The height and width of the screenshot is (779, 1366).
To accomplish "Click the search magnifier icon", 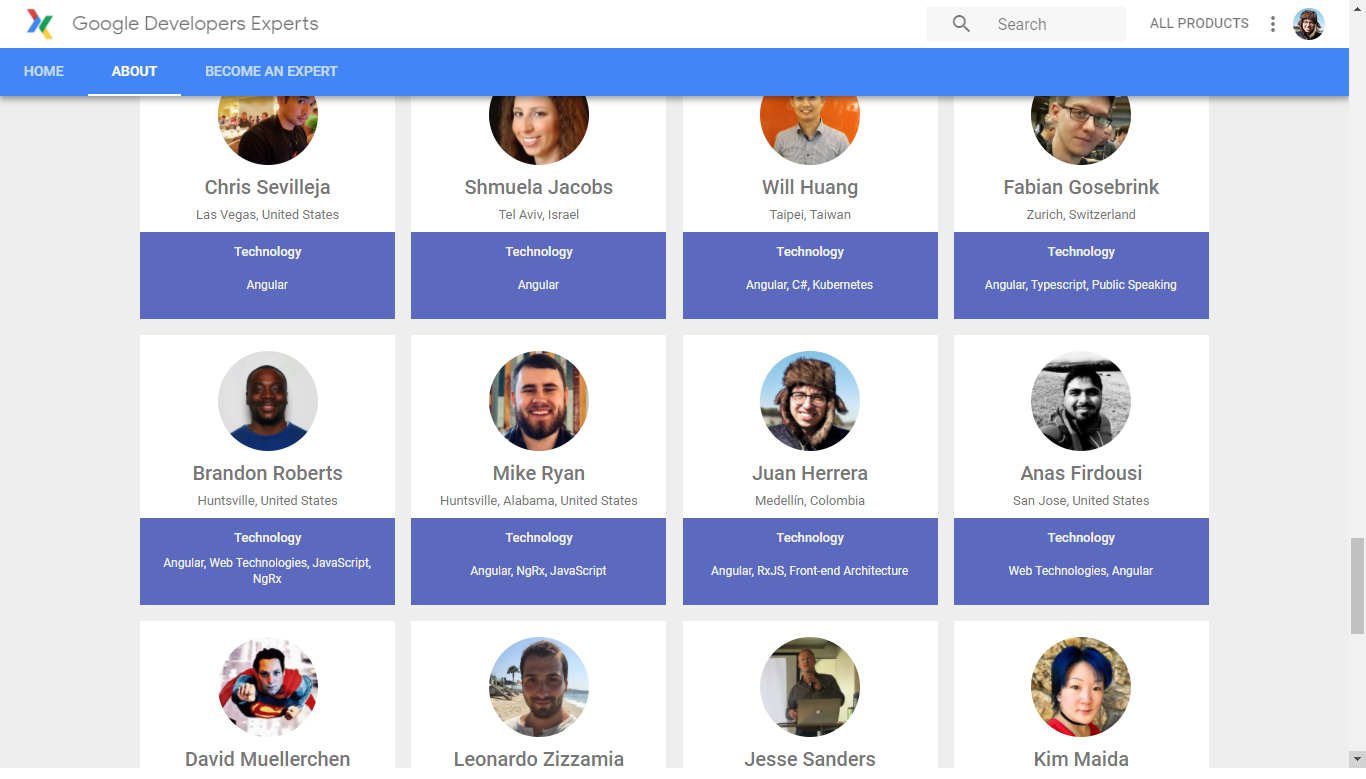I will click(961, 24).
